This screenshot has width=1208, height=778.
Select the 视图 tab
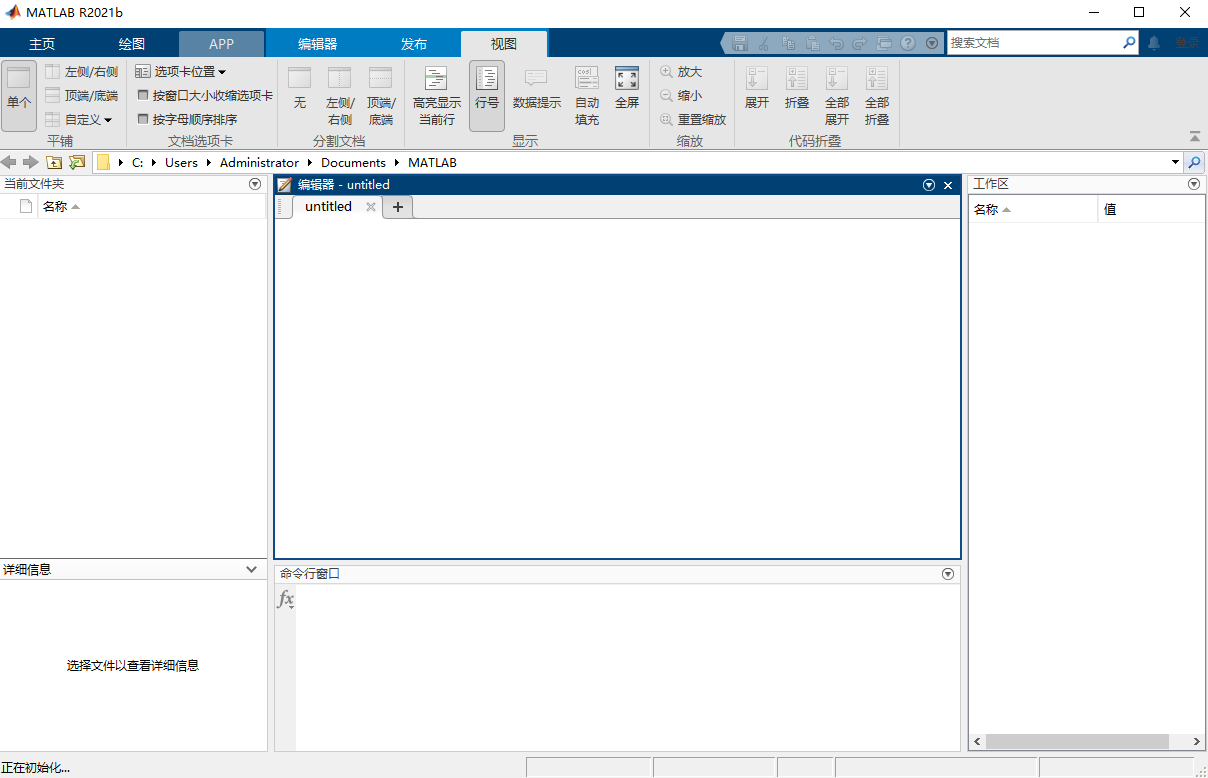pyautogui.click(x=504, y=44)
